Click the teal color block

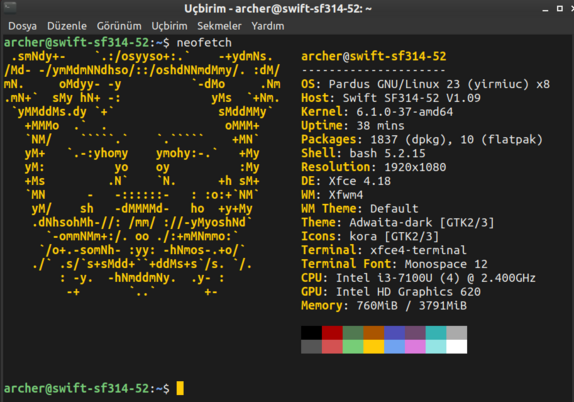coord(436,333)
